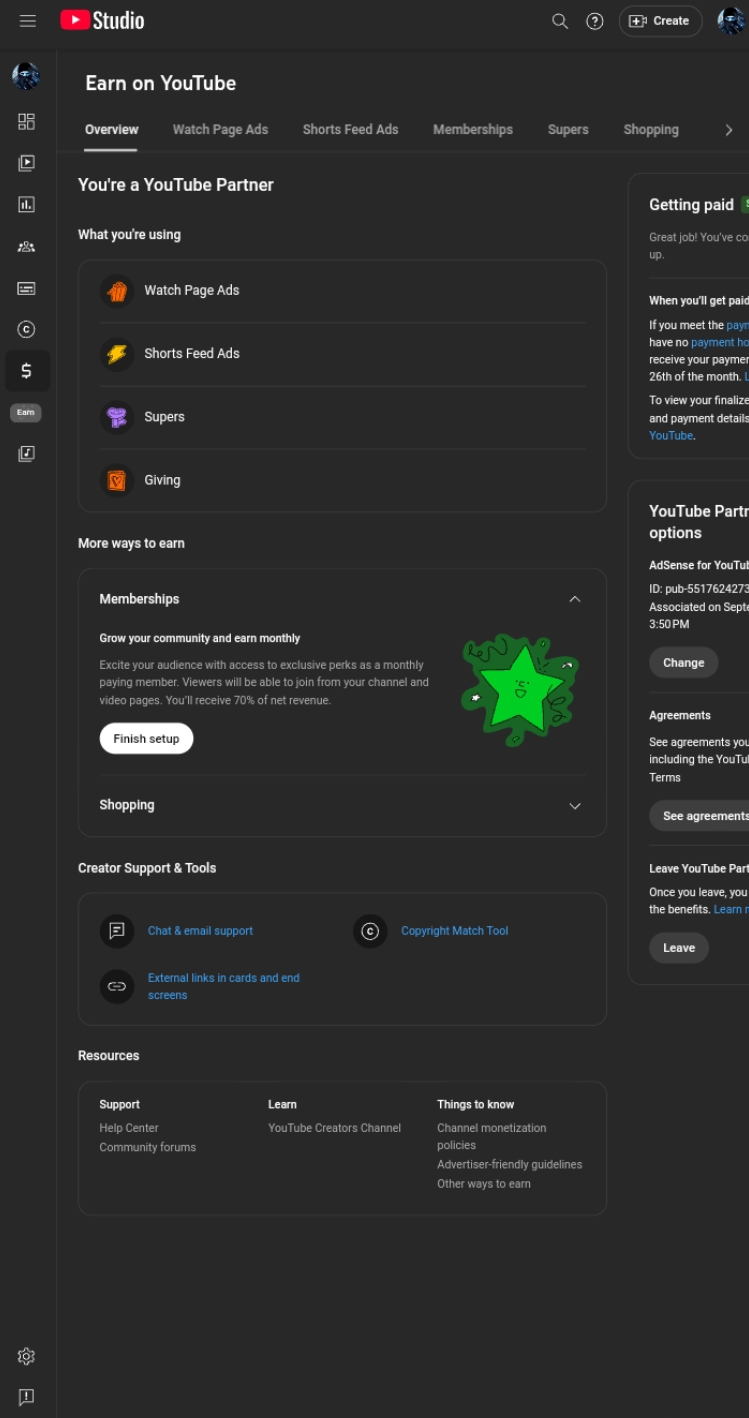
Task: Select the Overview tab
Action: 111,130
